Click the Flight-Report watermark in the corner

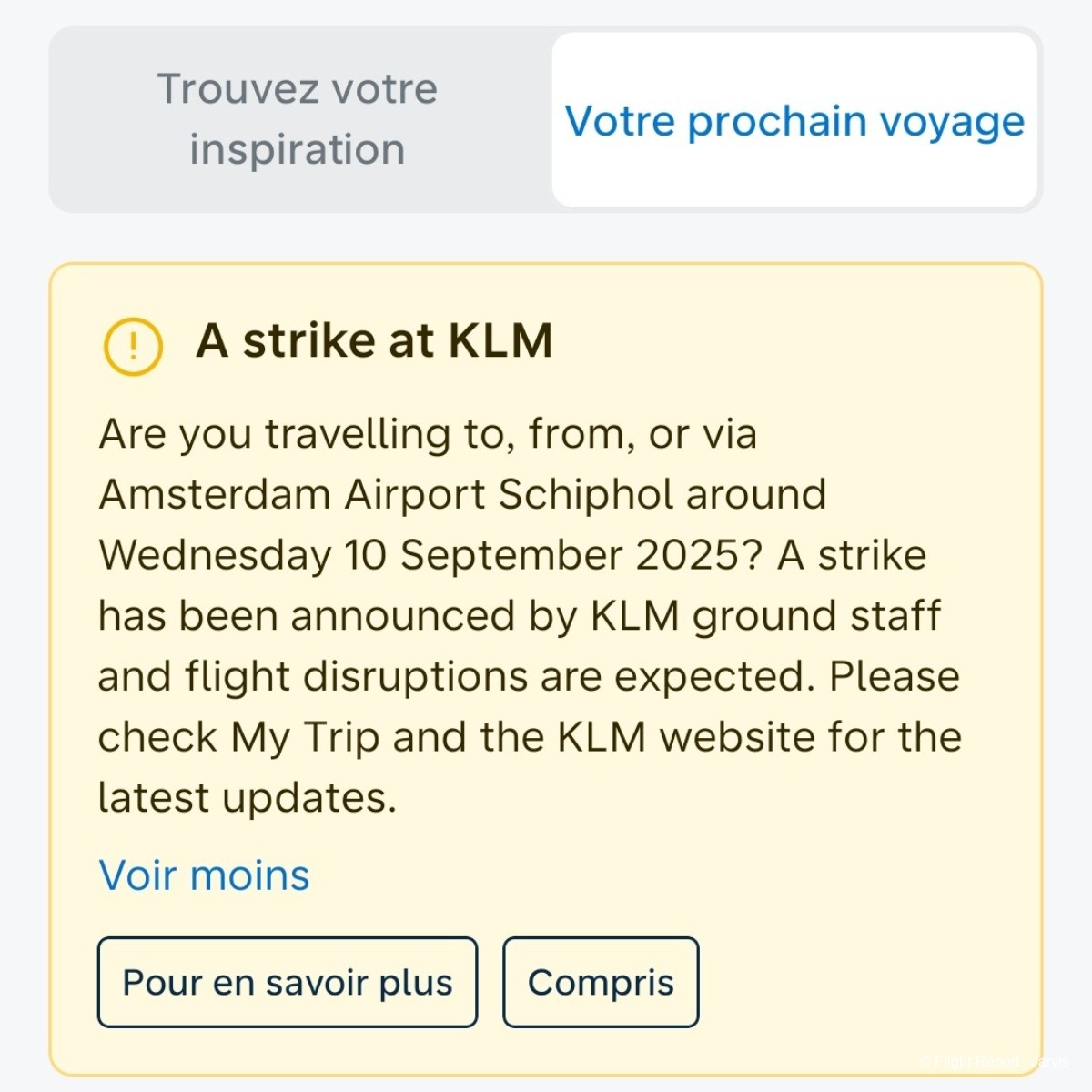coord(995,1061)
